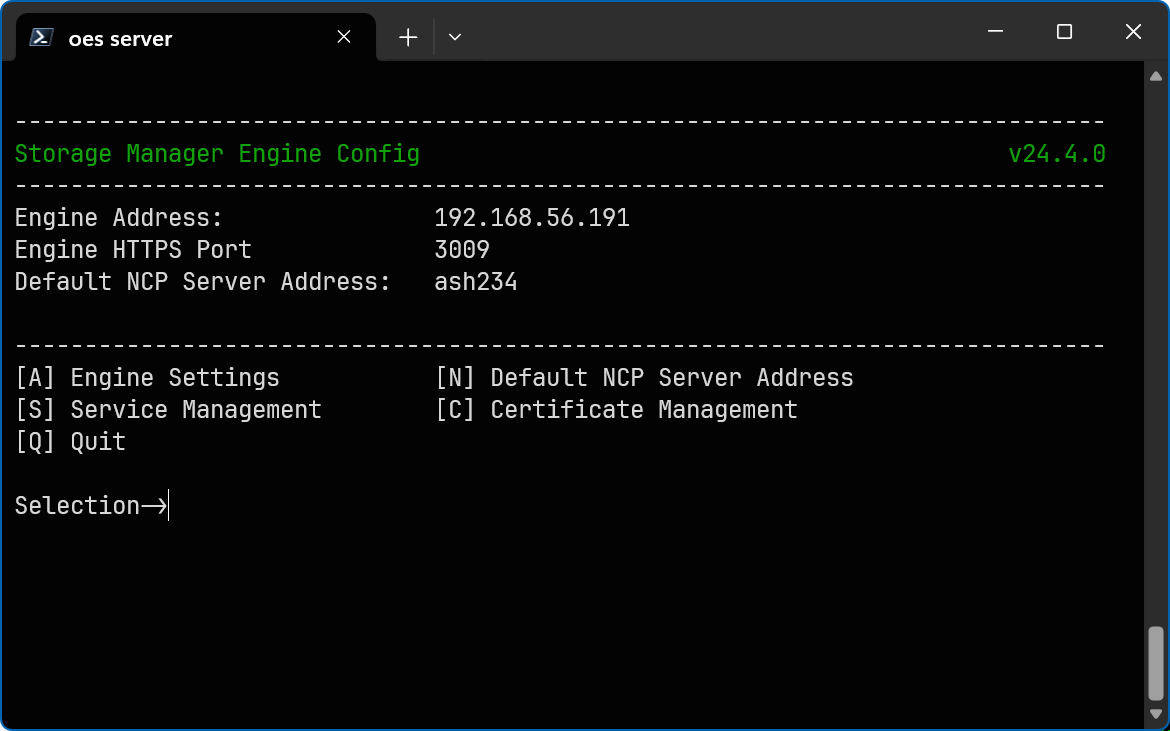
Task: Click the engine address 192.168.56.191
Action: click(531, 218)
